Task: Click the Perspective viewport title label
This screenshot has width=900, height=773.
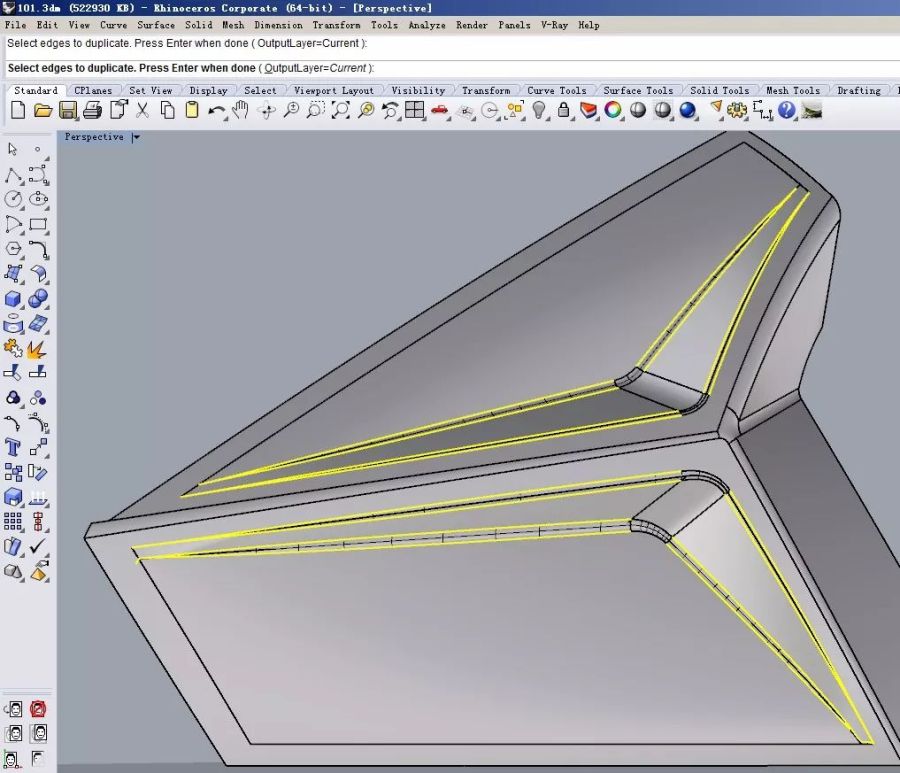Action: point(94,138)
